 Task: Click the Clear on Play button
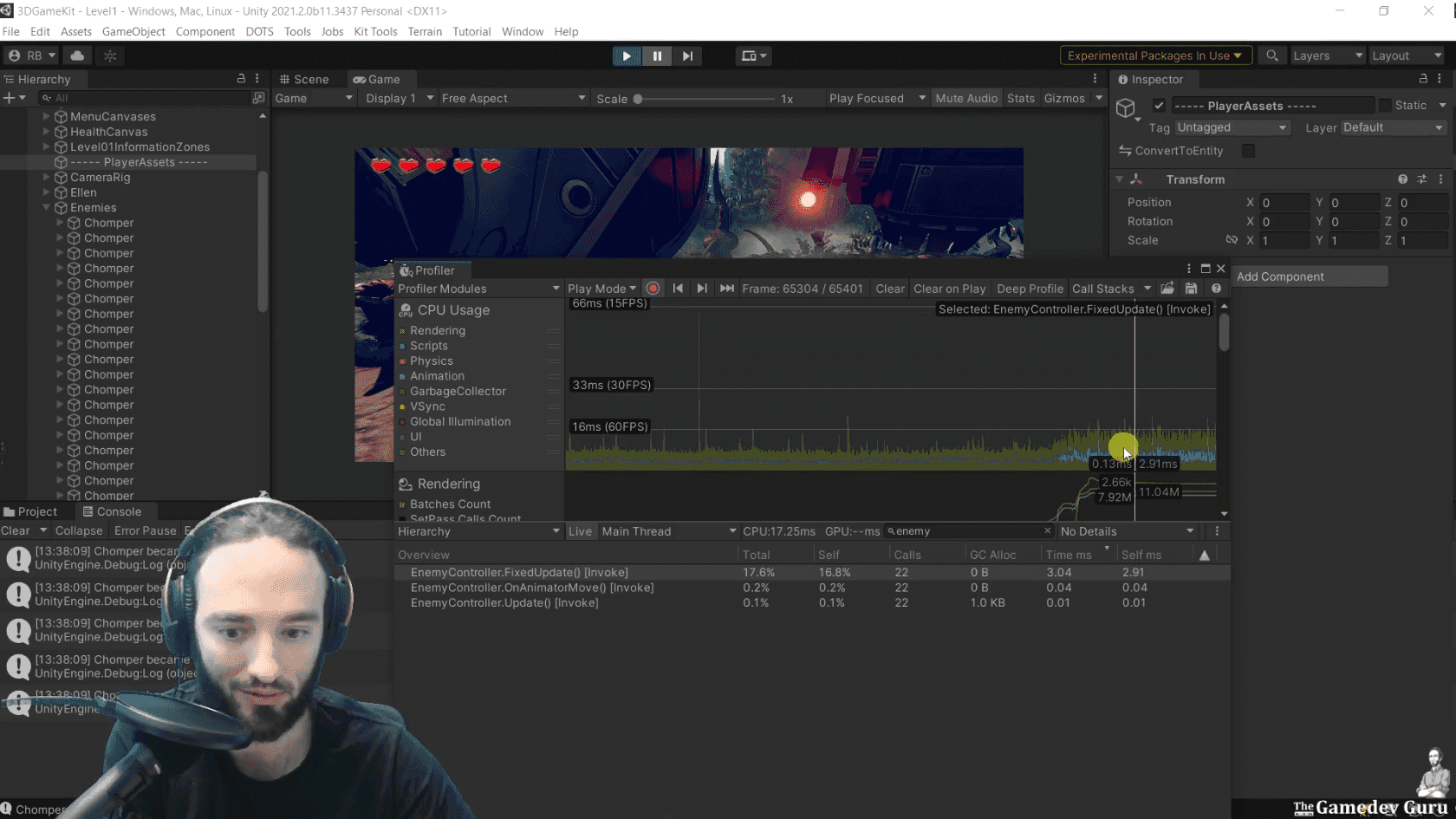tap(949, 288)
